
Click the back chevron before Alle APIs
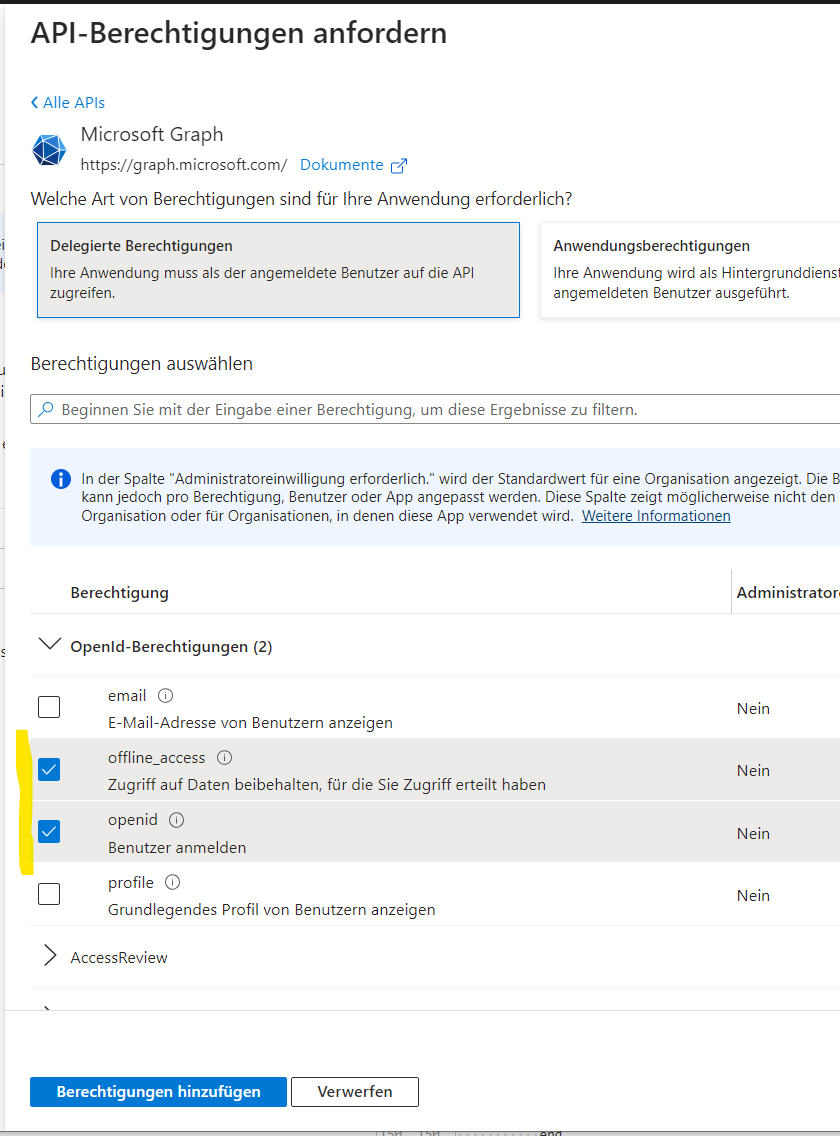(x=35, y=103)
